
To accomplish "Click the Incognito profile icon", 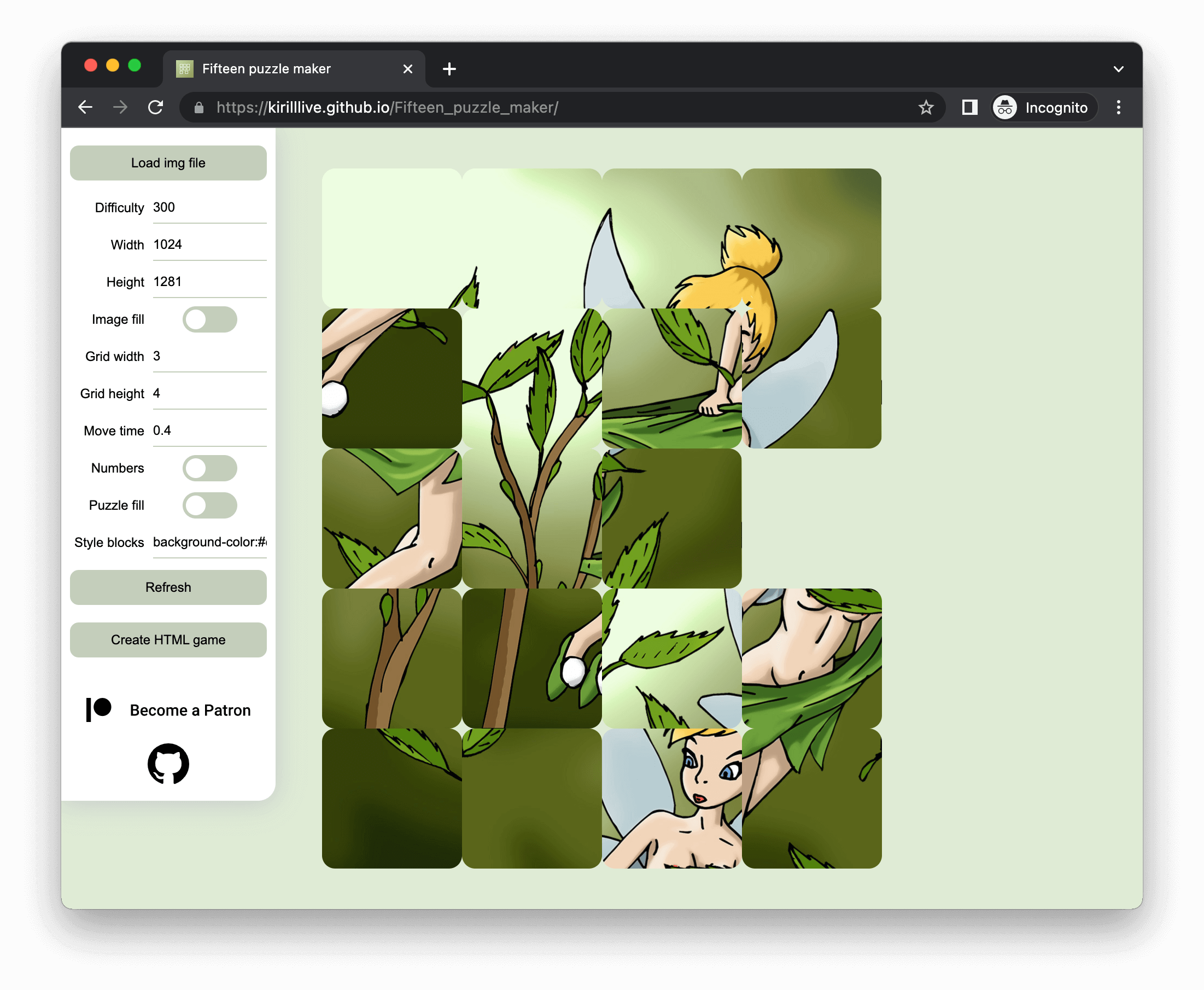I will point(1005,107).
